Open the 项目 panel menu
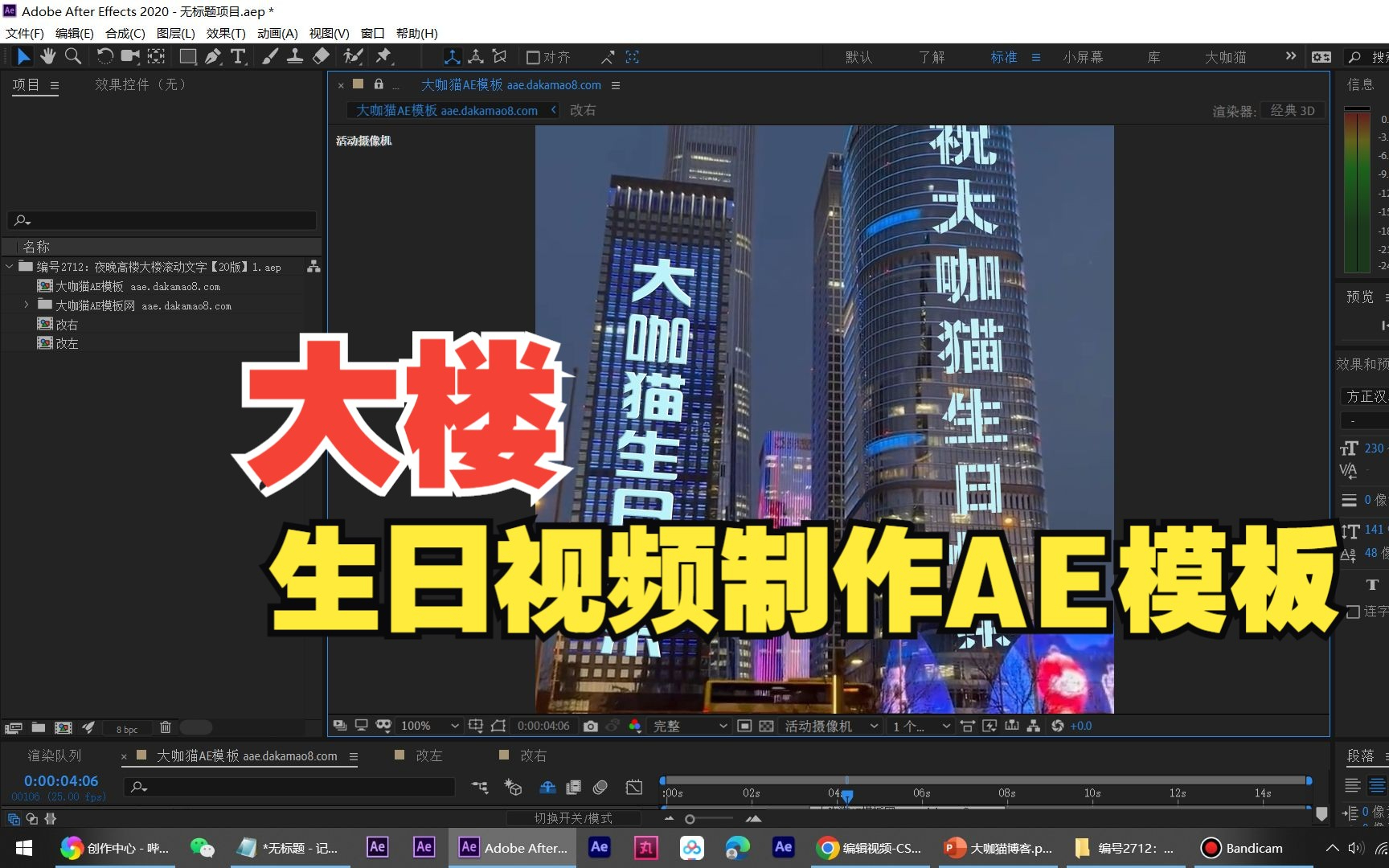1389x868 pixels. 55,85
